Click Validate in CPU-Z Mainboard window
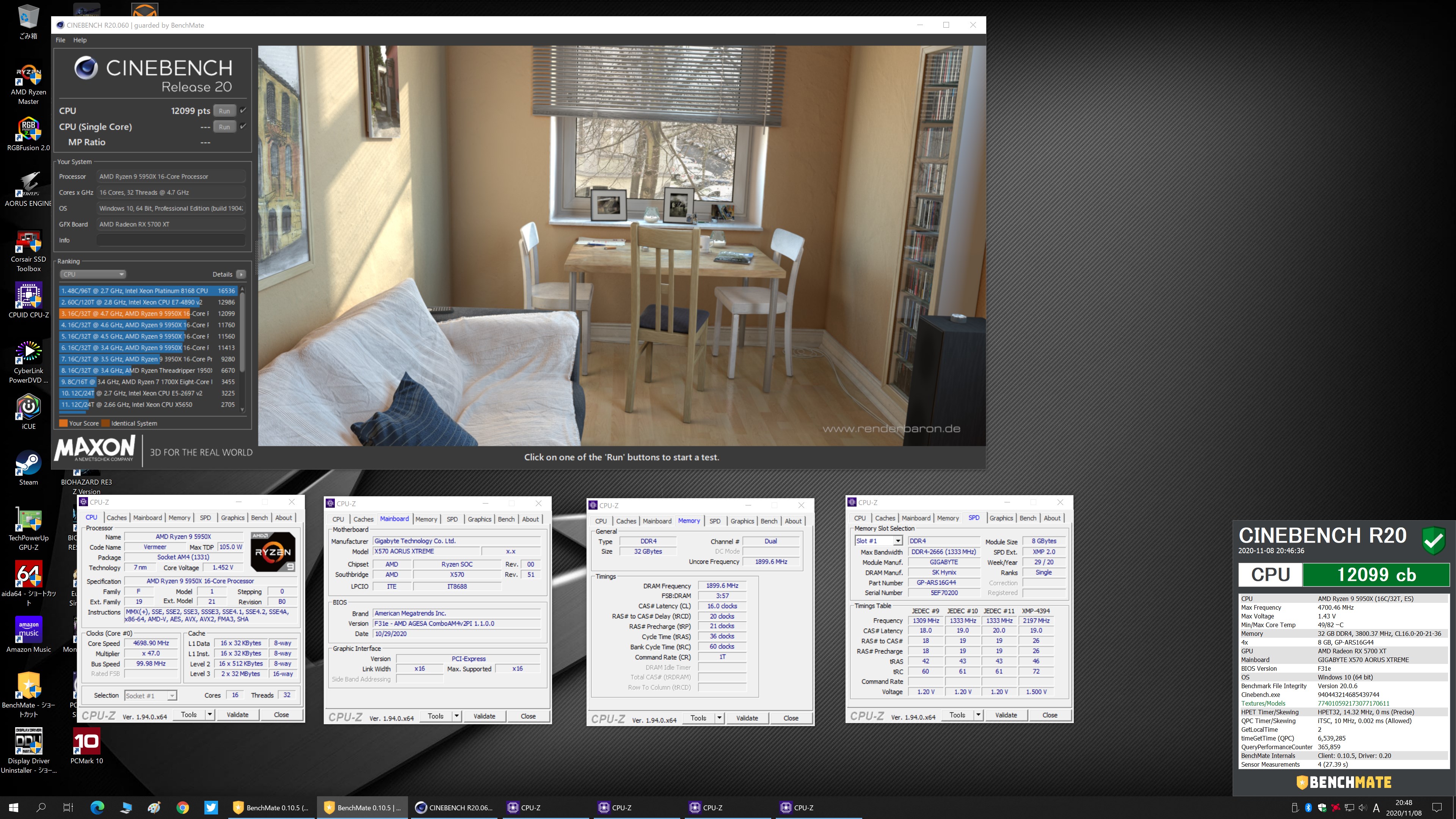 [x=484, y=716]
